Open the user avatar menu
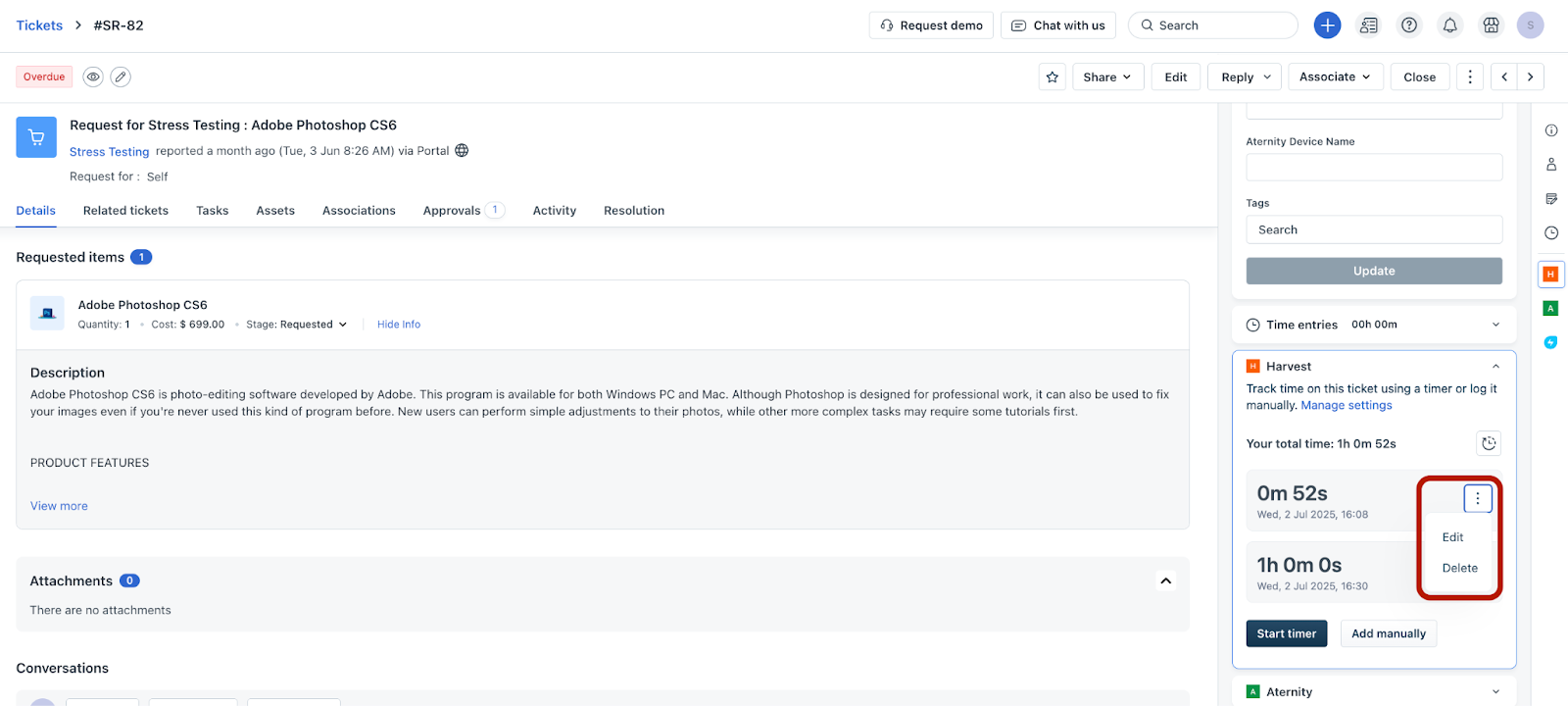This screenshot has height=706, width=1568. pyautogui.click(x=1530, y=25)
